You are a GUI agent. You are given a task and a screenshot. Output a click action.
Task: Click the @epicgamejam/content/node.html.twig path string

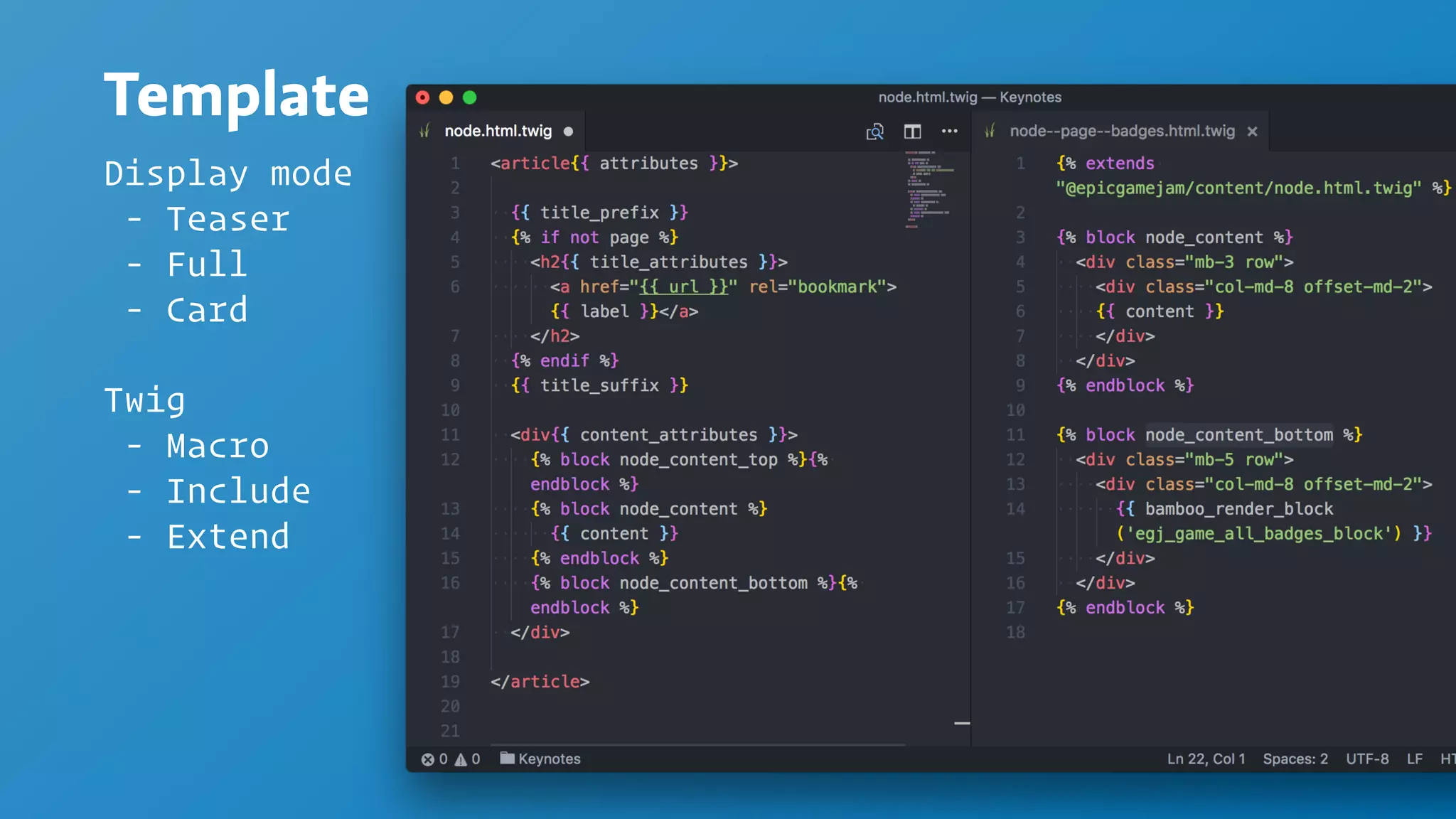pos(1238,188)
